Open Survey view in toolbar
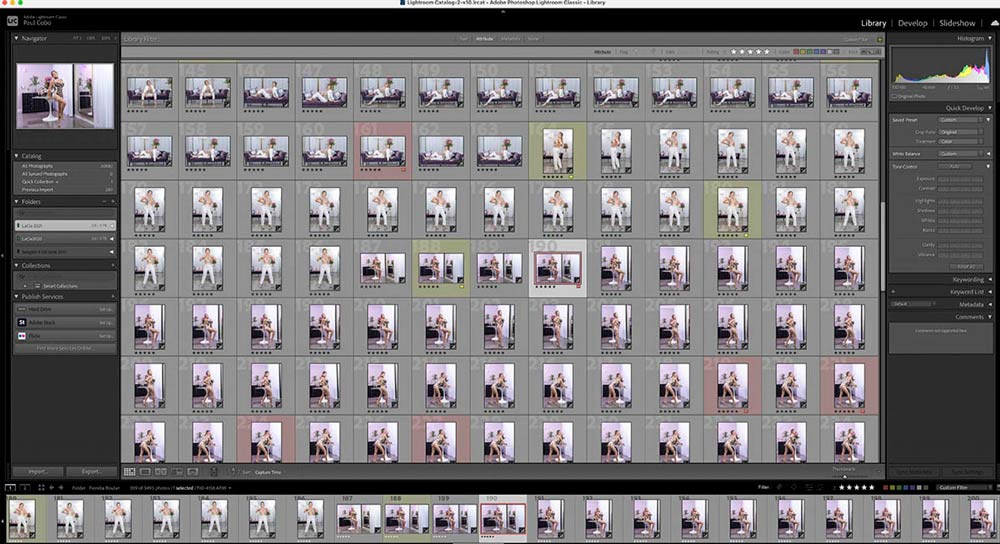The image size is (1000, 544). 176,471
